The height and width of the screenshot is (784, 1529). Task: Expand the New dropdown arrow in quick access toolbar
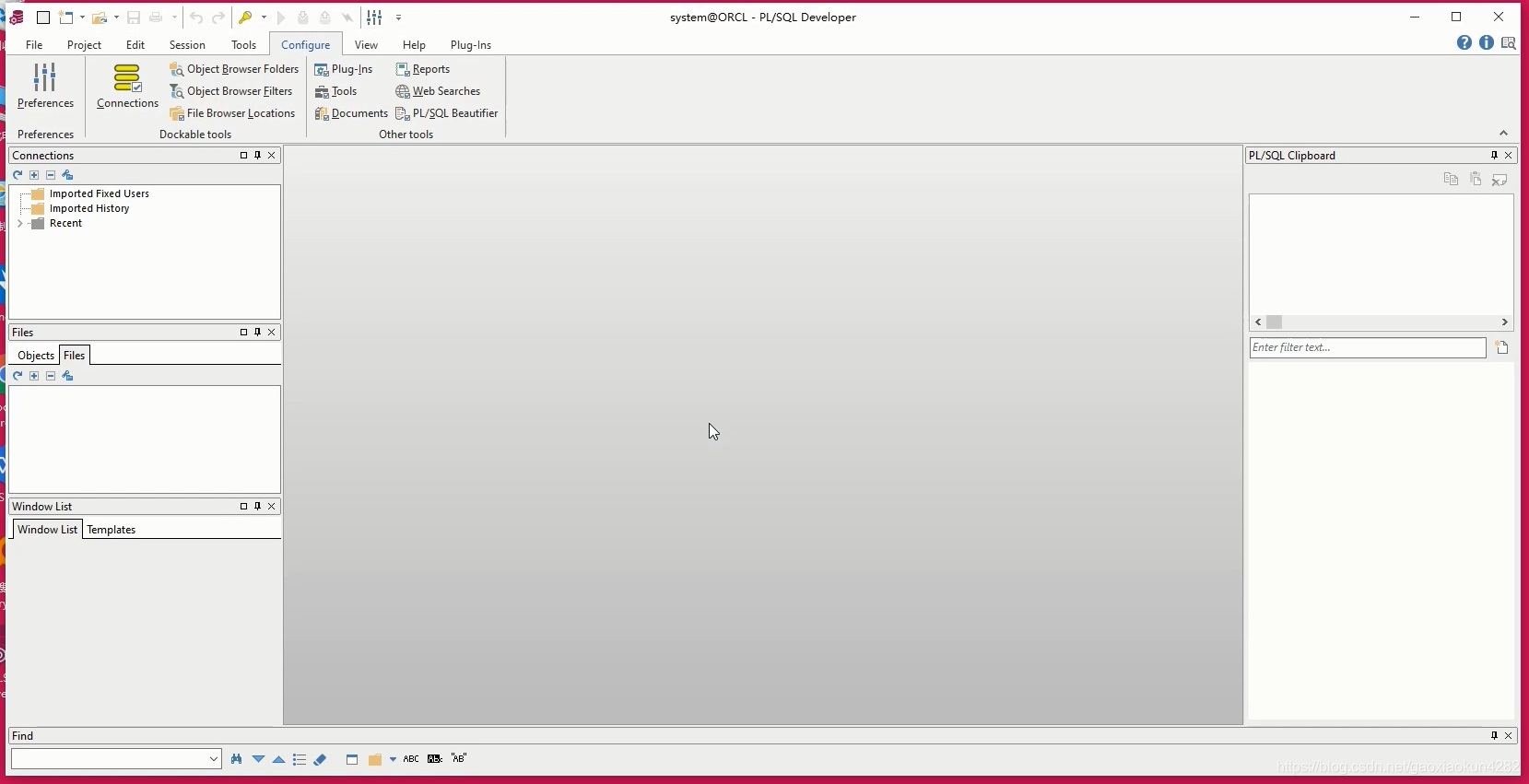[82, 18]
